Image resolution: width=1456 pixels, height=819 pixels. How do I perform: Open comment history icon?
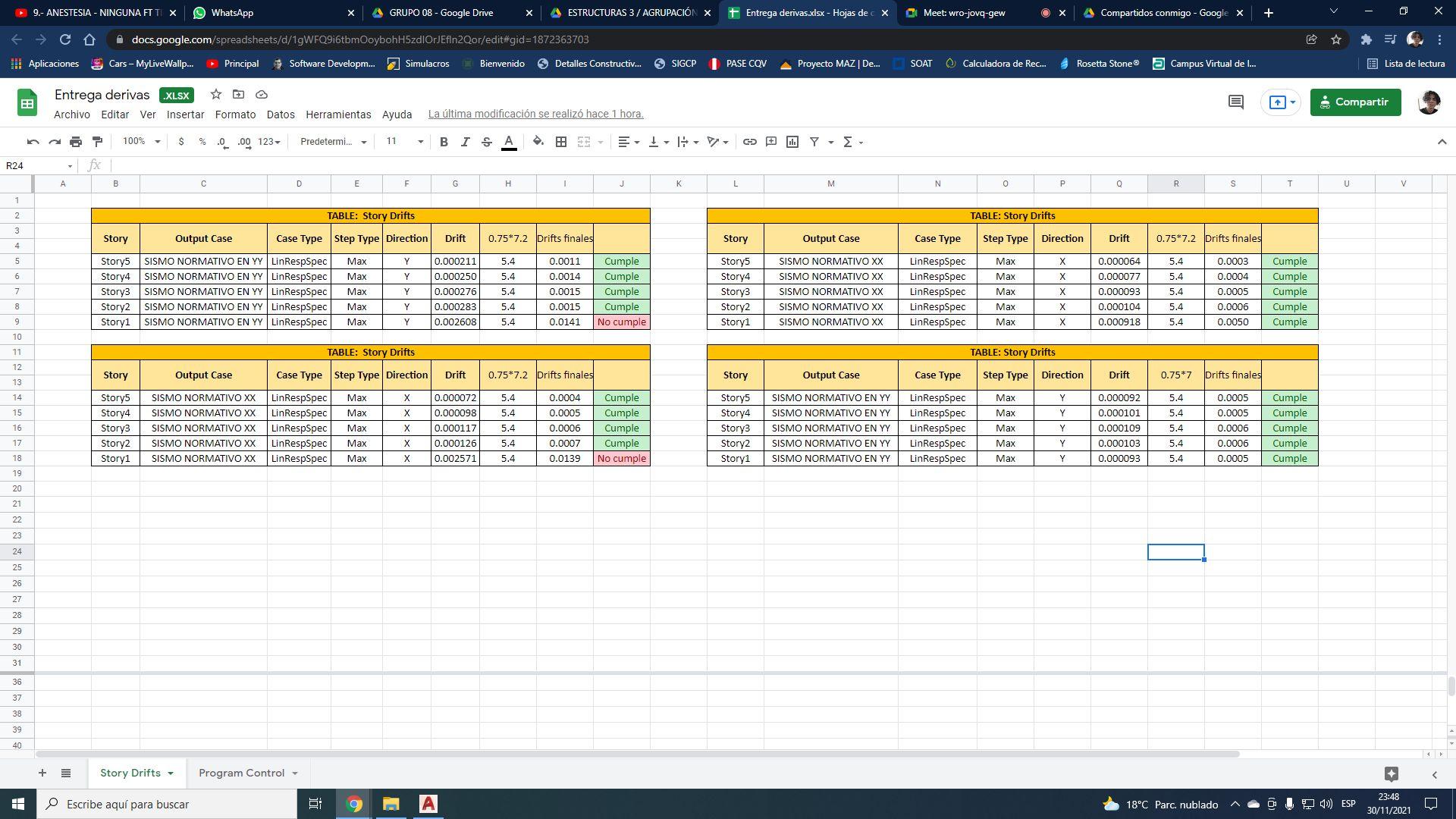coord(1235,102)
